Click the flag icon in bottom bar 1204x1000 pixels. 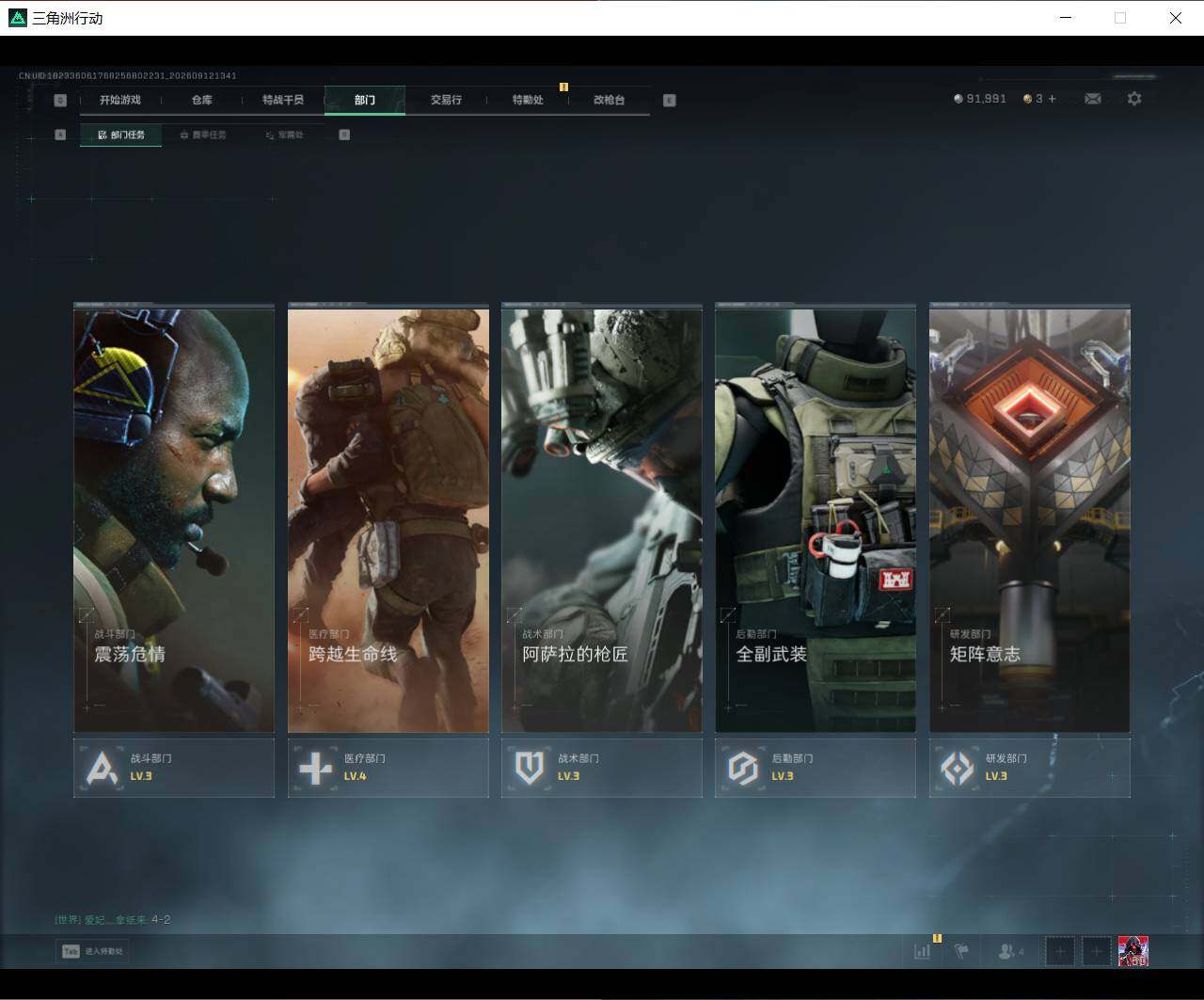pos(961,951)
